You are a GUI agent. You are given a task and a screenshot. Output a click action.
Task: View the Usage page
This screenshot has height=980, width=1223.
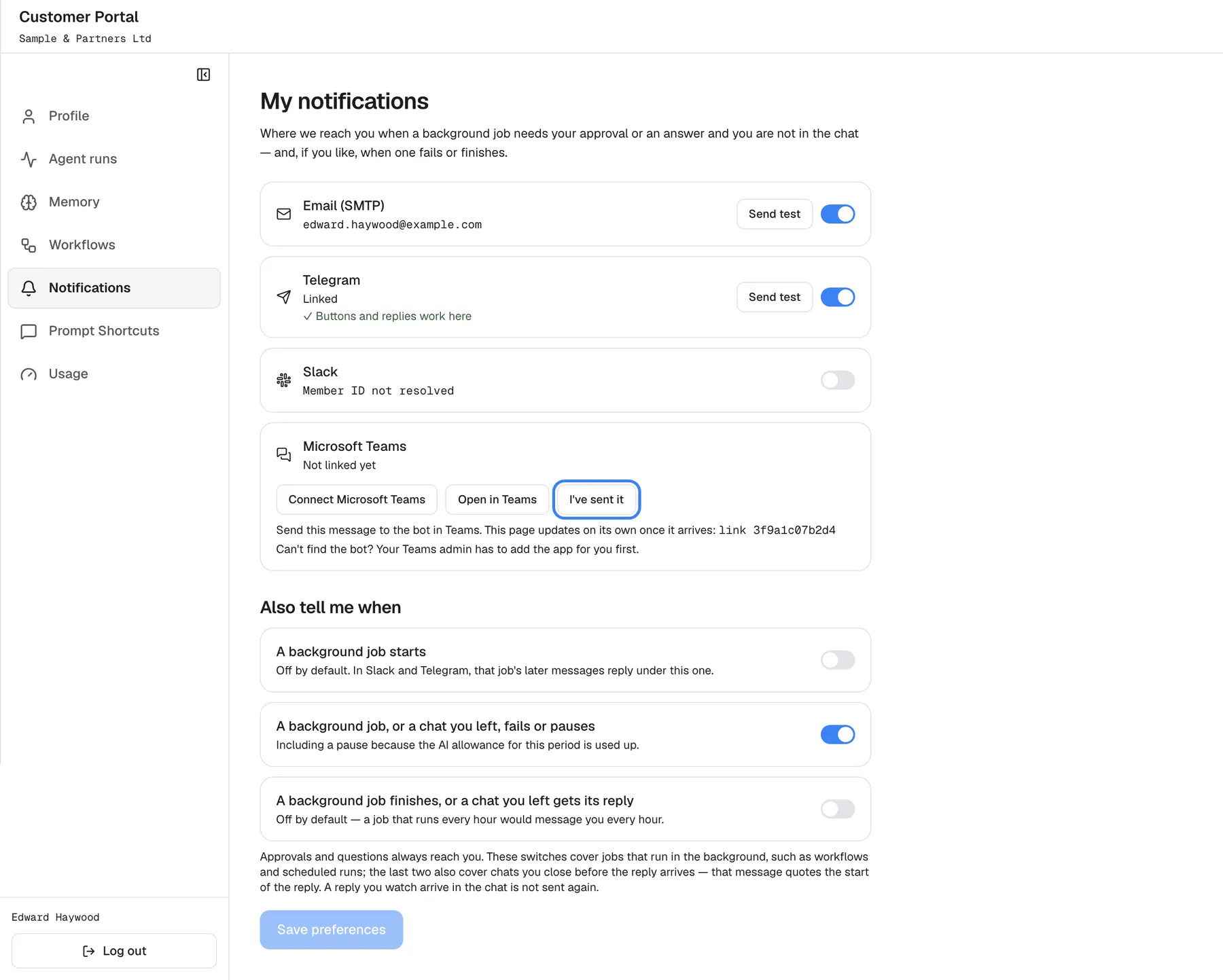[x=114, y=374]
